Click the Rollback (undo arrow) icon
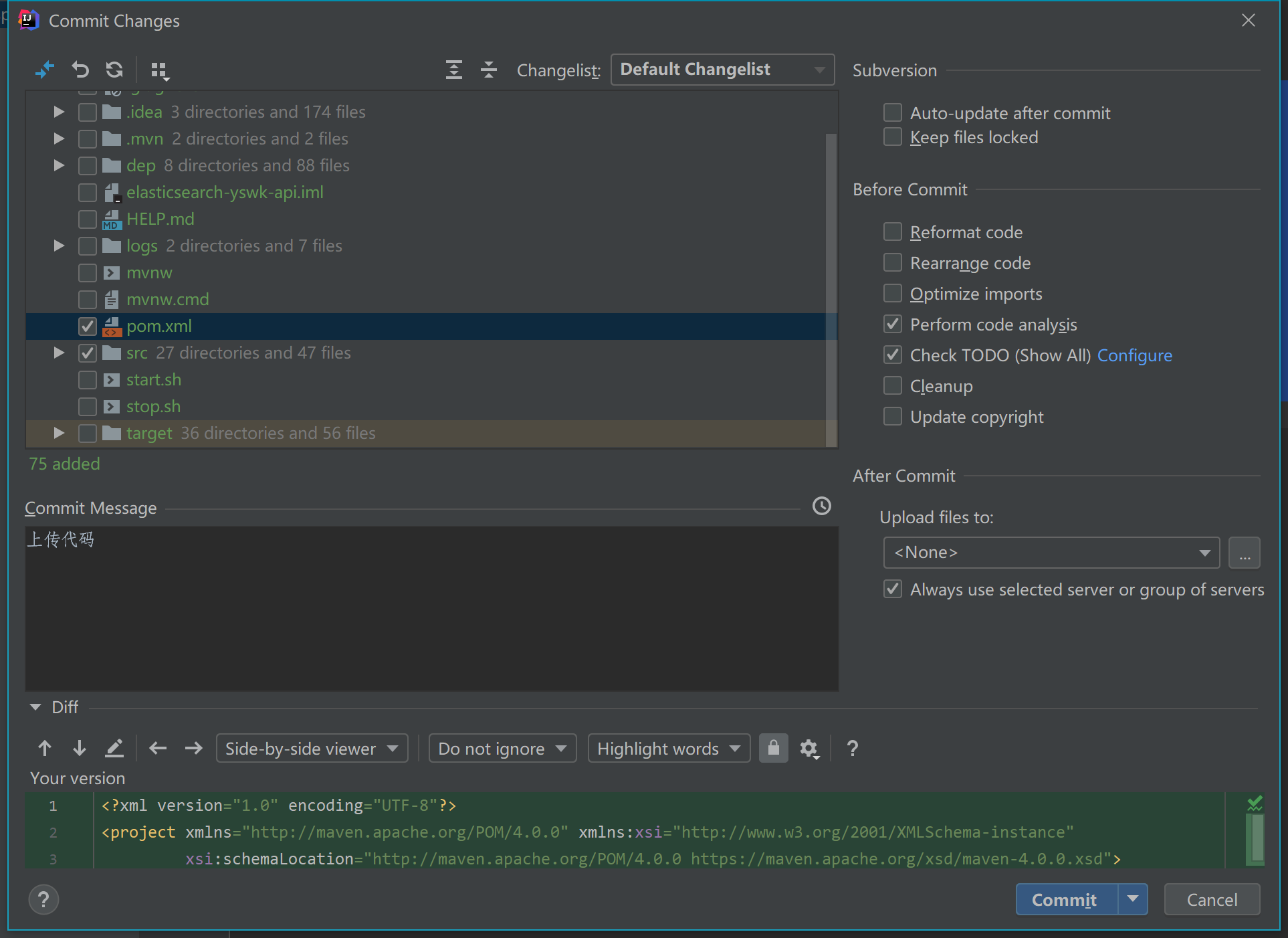The height and width of the screenshot is (938, 1288). 80,70
